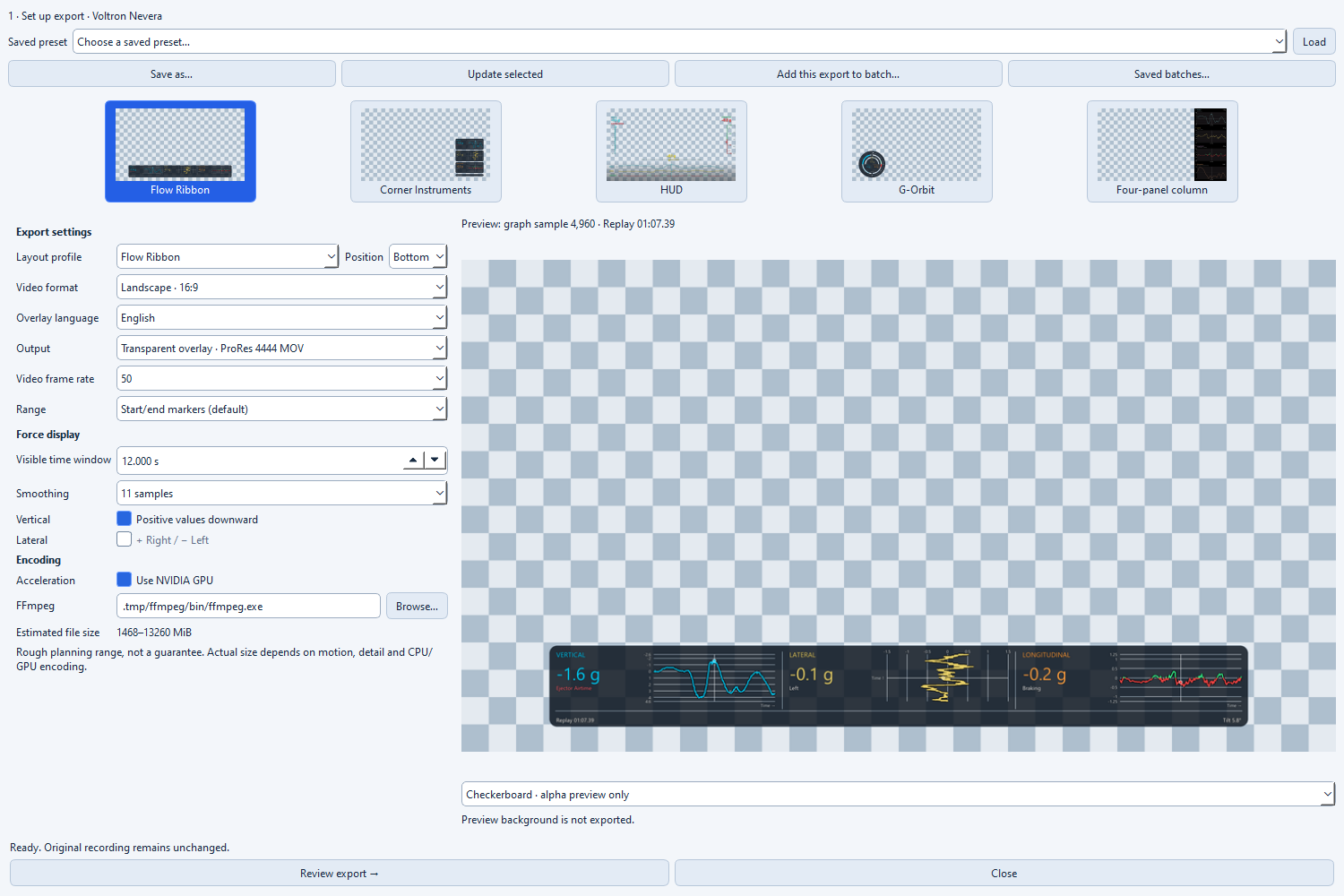This screenshot has height=896, width=1344.
Task: Open the Video frame rate dropdown
Action: coord(282,379)
